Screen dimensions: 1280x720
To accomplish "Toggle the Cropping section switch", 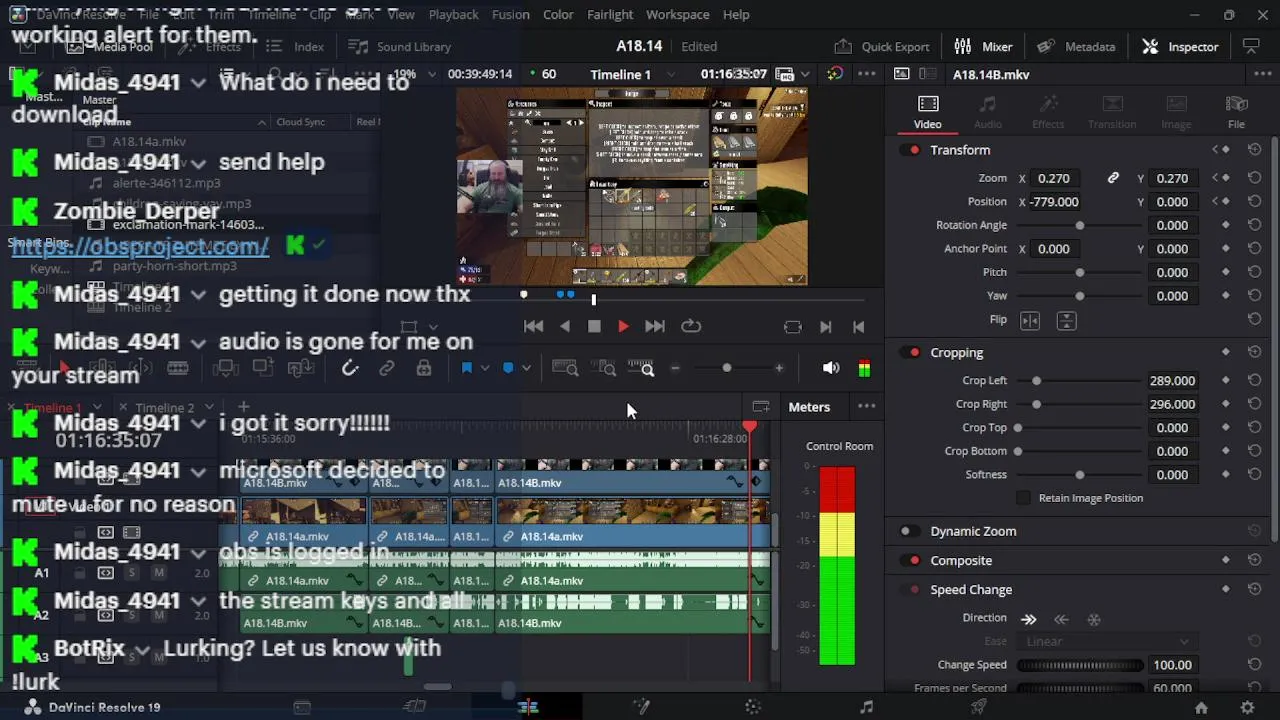I will (912, 353).
